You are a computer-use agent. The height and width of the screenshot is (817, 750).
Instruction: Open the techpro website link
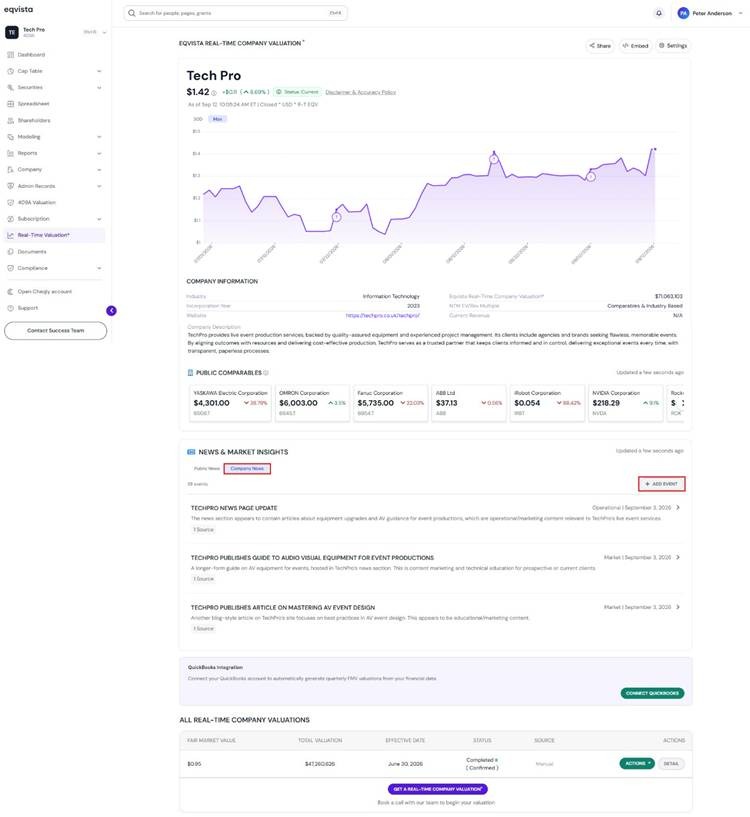(383, 316)
